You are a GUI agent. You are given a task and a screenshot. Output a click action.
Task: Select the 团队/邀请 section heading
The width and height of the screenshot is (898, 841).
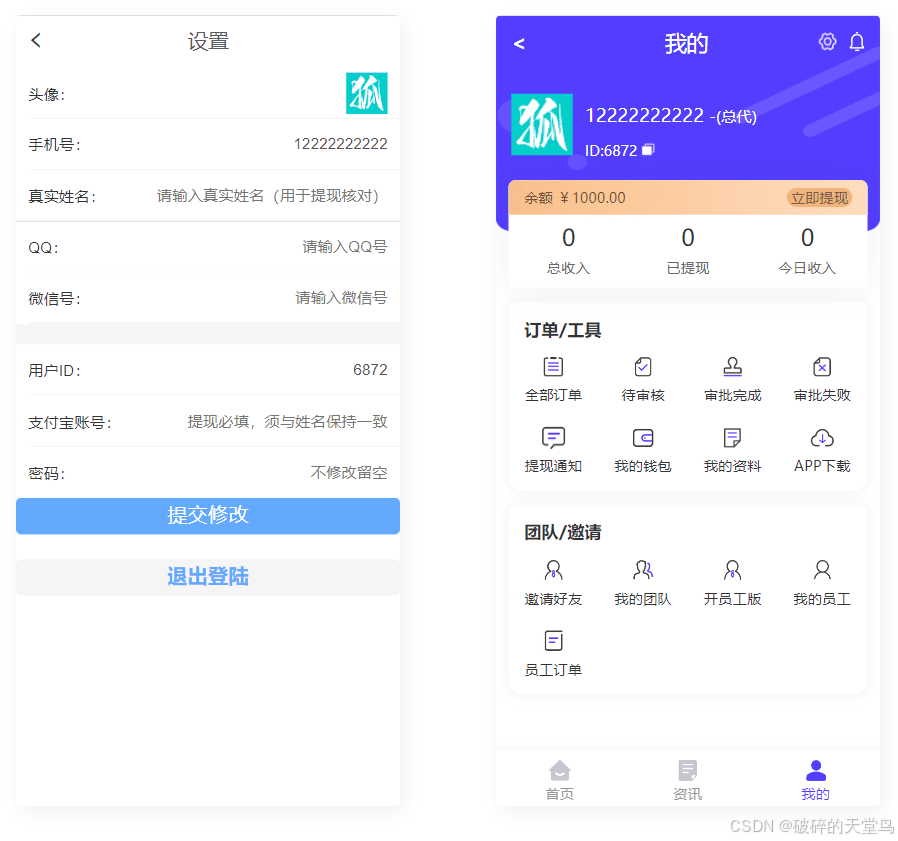tap(562, 532)
